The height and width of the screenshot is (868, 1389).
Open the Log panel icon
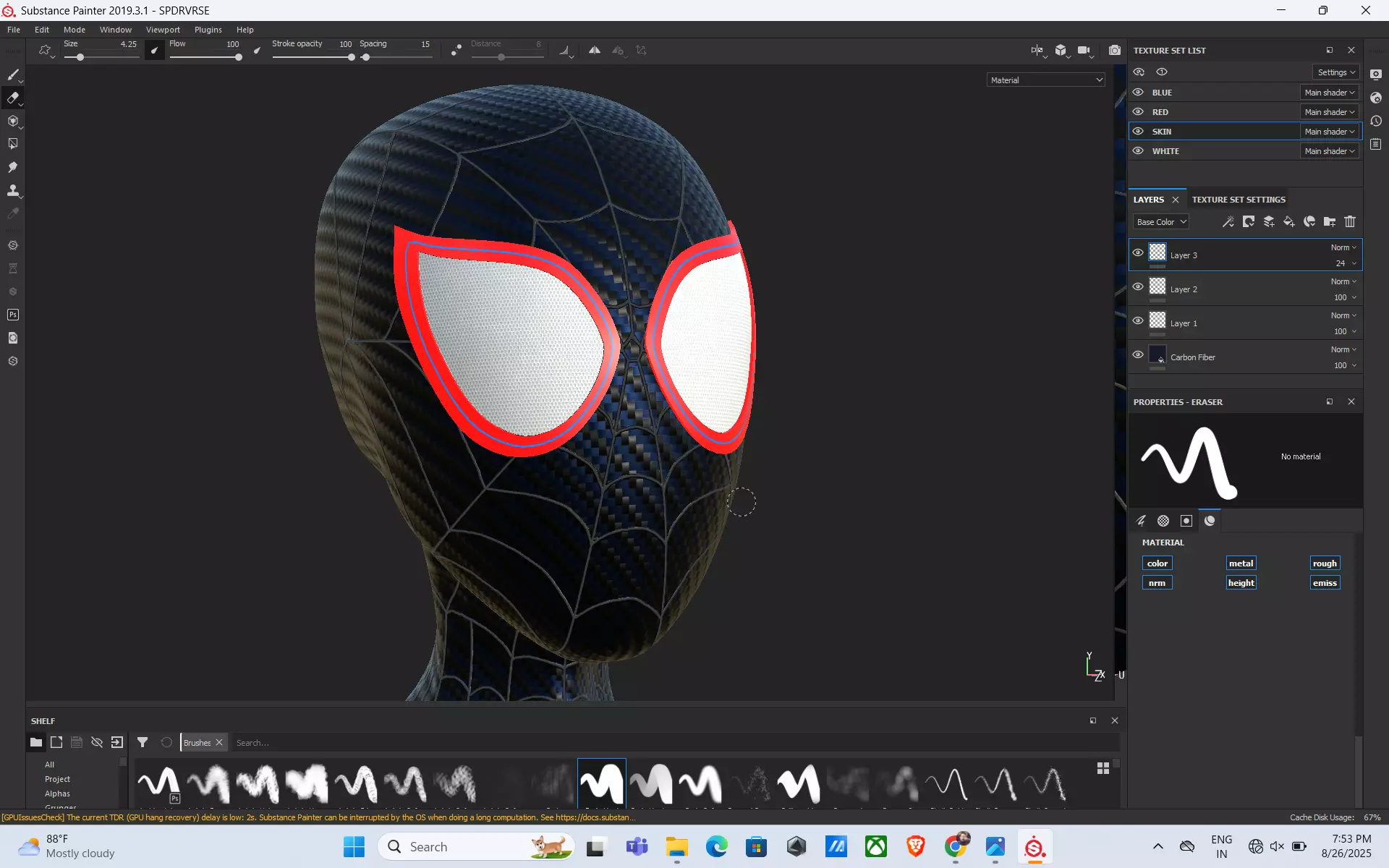1376,144
